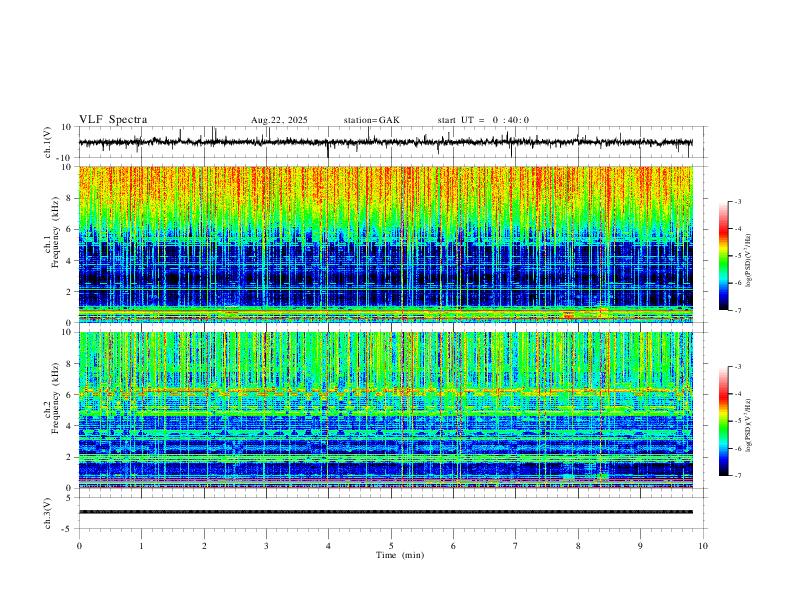The width and height of the screenshot is (792, 612).
Task: Click the "-7" label on upper colorbar
Action: (x=738, y=310)
